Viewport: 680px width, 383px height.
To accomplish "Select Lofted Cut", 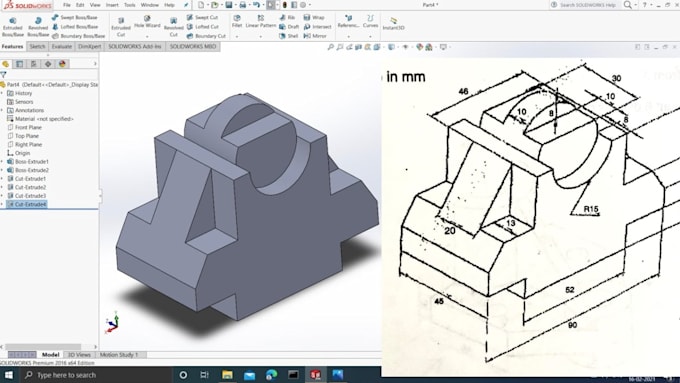I will [203, 26].
